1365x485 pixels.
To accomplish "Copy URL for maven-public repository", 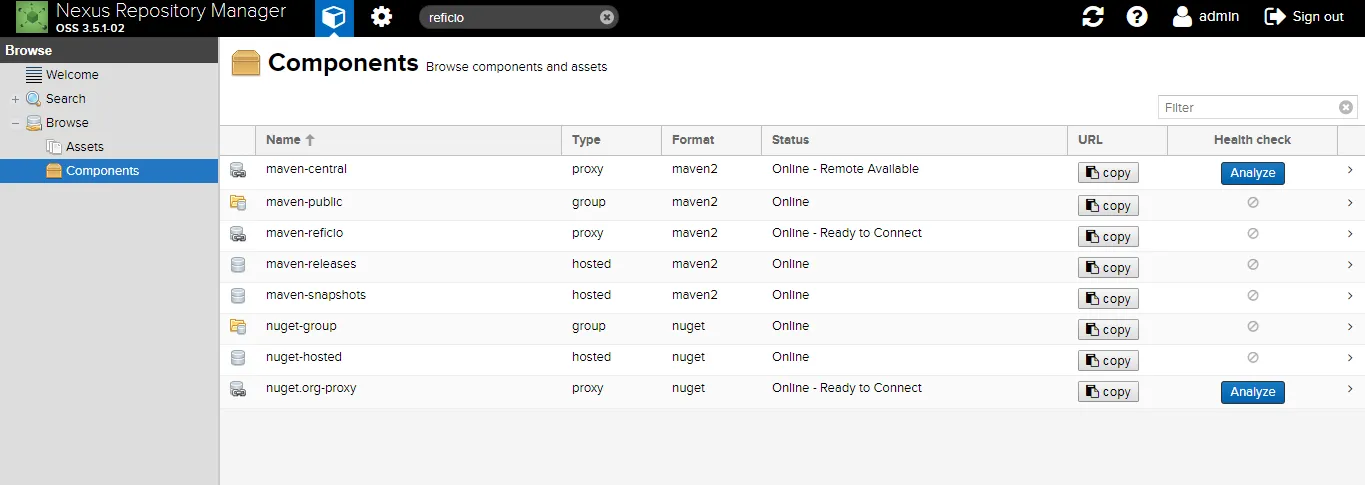I will (1108, 206).
